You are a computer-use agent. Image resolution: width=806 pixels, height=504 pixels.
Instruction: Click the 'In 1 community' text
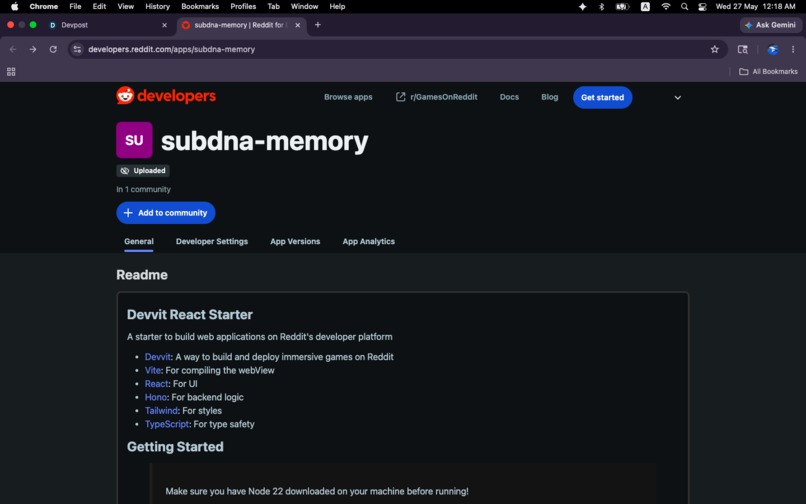[x=143, y=189]
